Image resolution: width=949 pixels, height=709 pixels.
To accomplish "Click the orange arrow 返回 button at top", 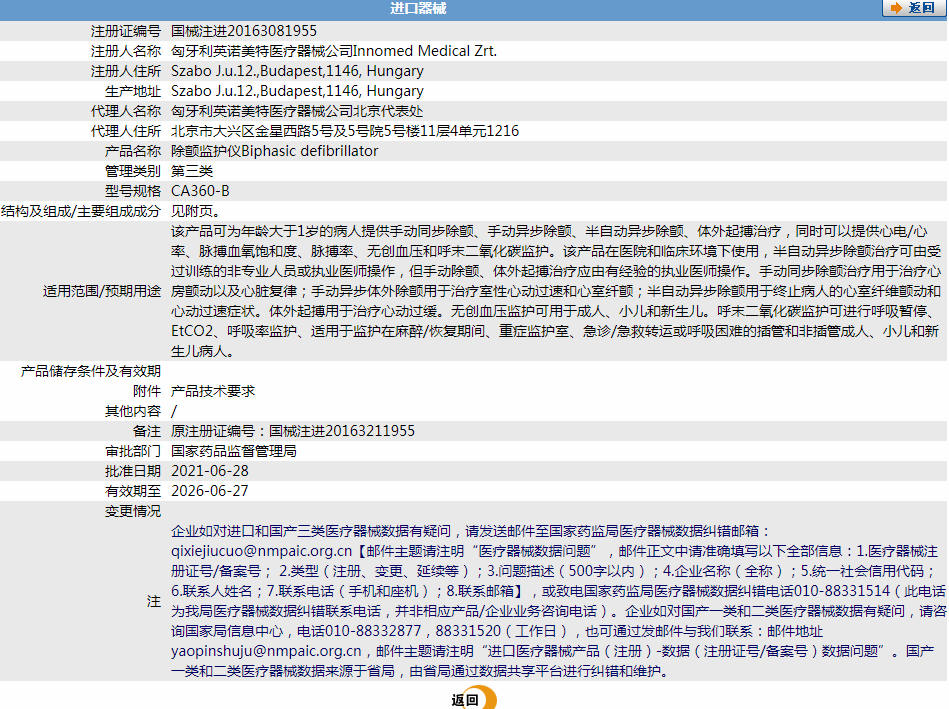I will [914, 8].
